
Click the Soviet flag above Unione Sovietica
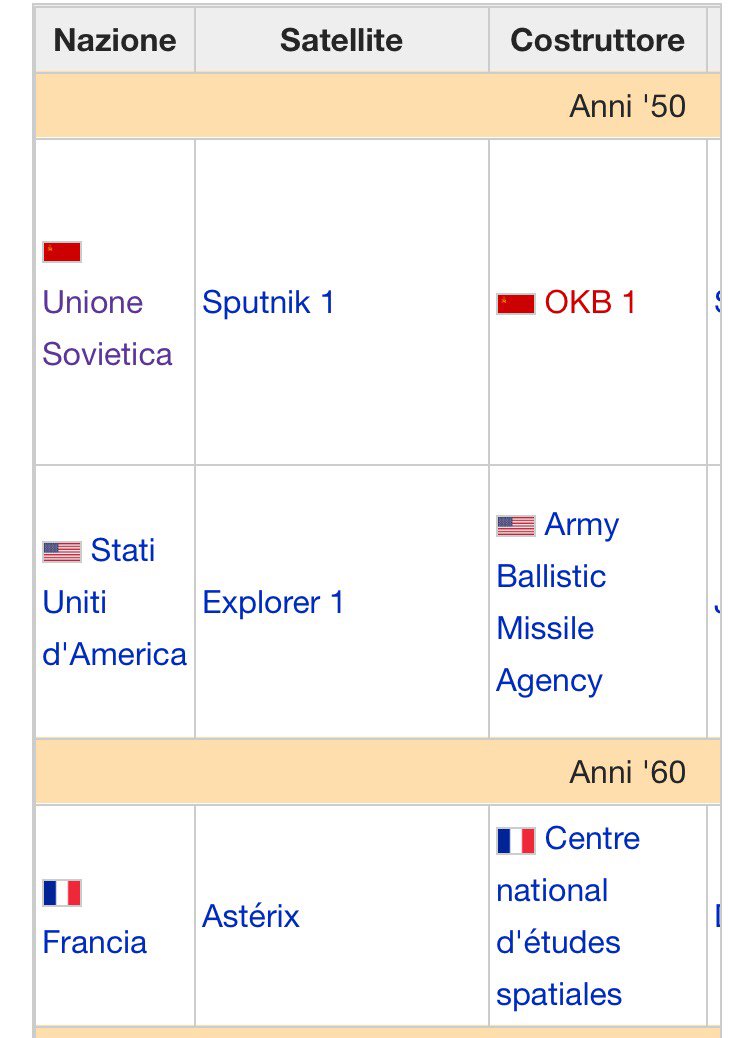click(x=62, y=252)
